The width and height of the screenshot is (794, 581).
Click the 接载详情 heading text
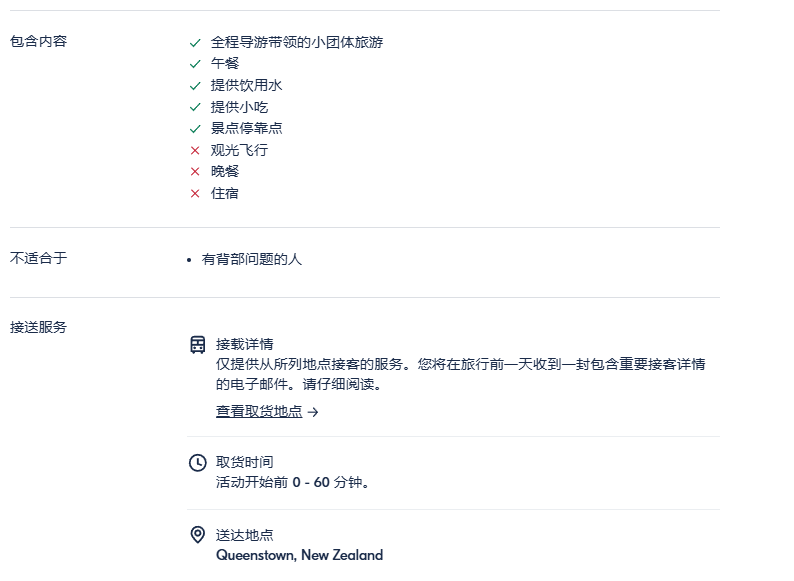pyautogui.click(x=245, y=344)
